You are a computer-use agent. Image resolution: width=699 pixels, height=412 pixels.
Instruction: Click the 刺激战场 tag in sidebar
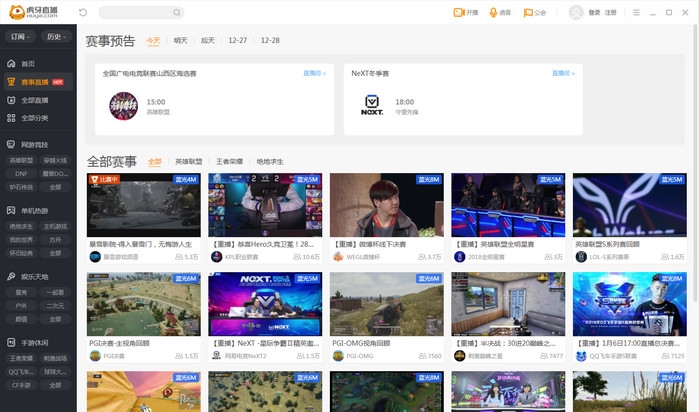[55, 358]
